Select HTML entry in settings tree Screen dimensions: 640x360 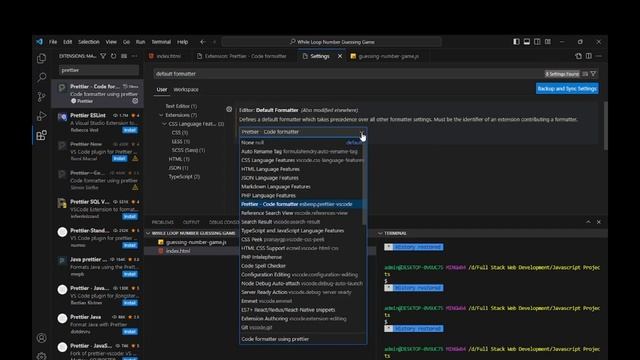[x=179, y=159]
